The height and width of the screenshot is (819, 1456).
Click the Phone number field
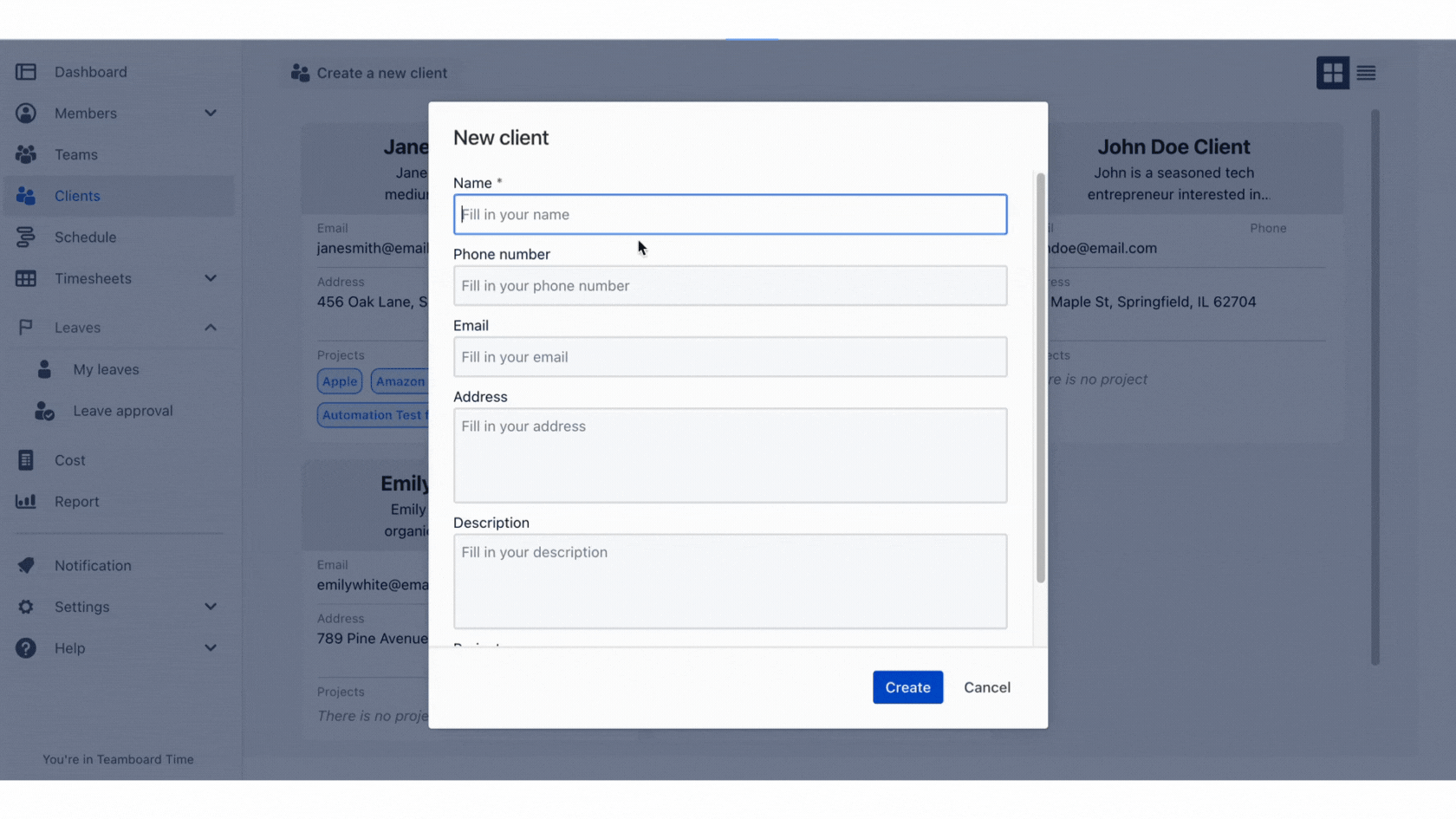click(x=730, y=285)
